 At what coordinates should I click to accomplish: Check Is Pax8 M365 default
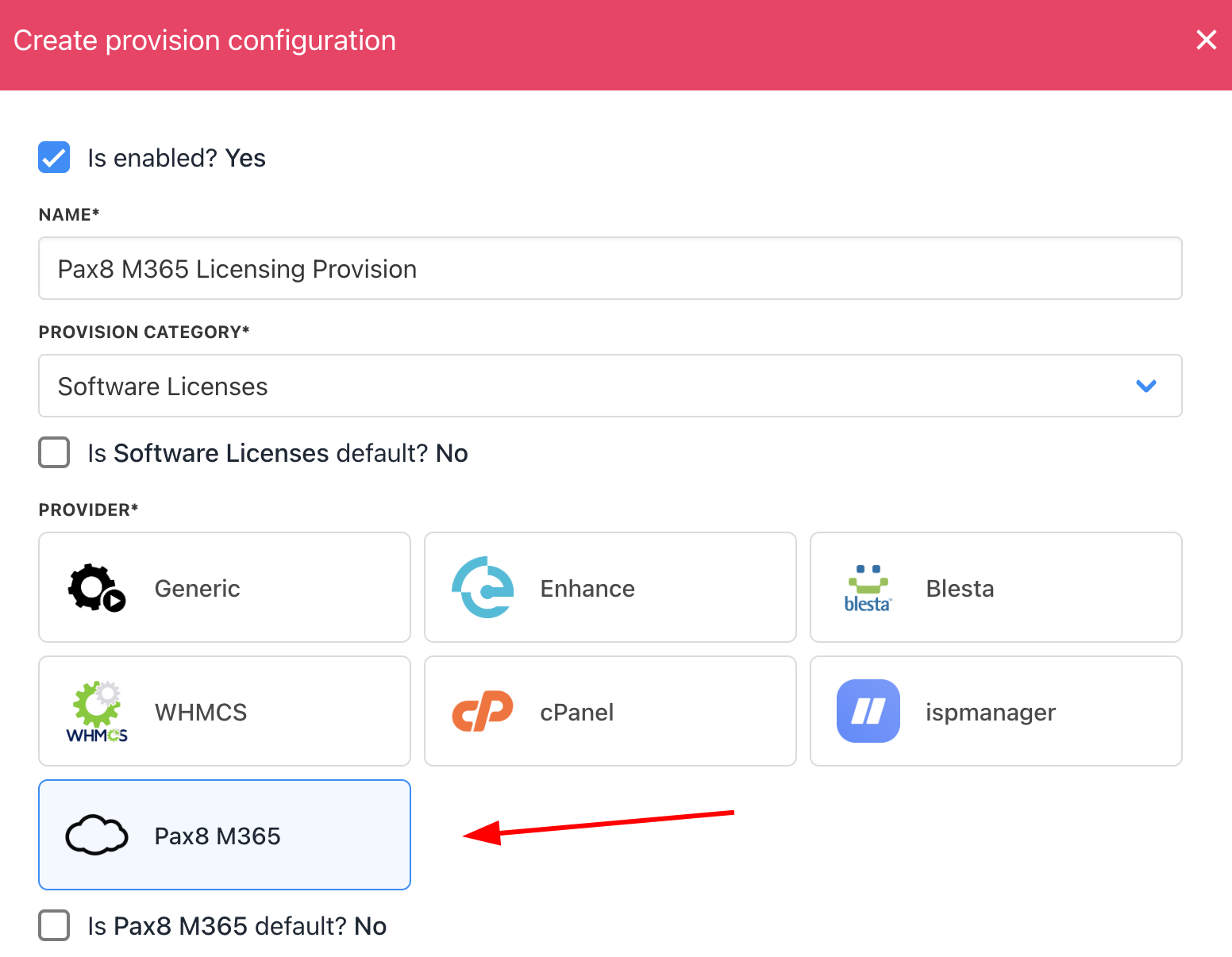[54, 925]
